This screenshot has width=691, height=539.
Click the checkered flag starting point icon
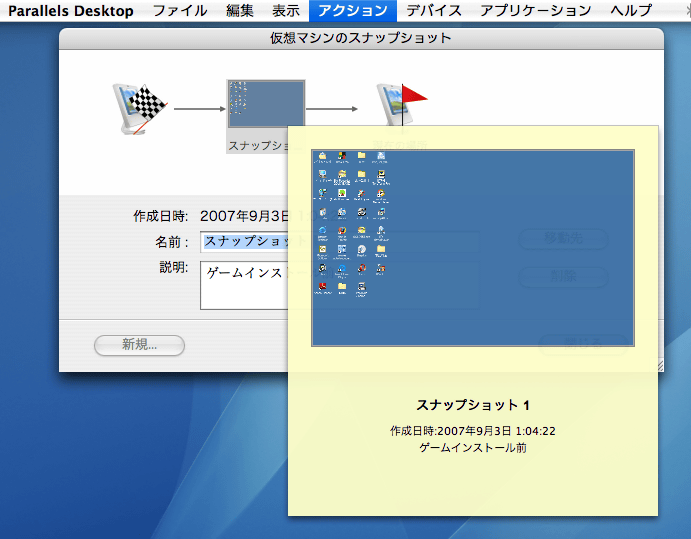pyautogui.click(x=139, y=108)
